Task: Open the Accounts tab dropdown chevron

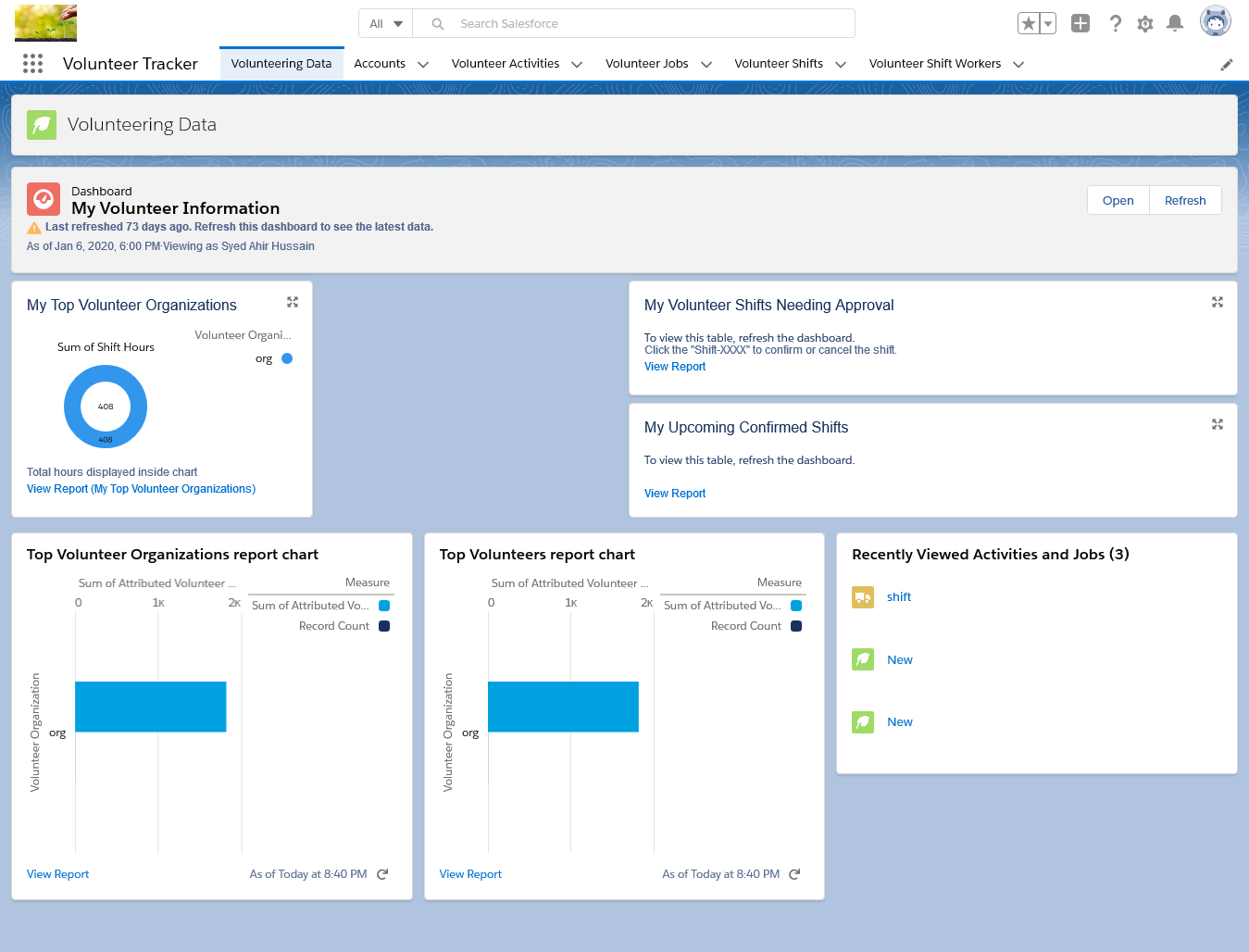Action: coord(423,64)
